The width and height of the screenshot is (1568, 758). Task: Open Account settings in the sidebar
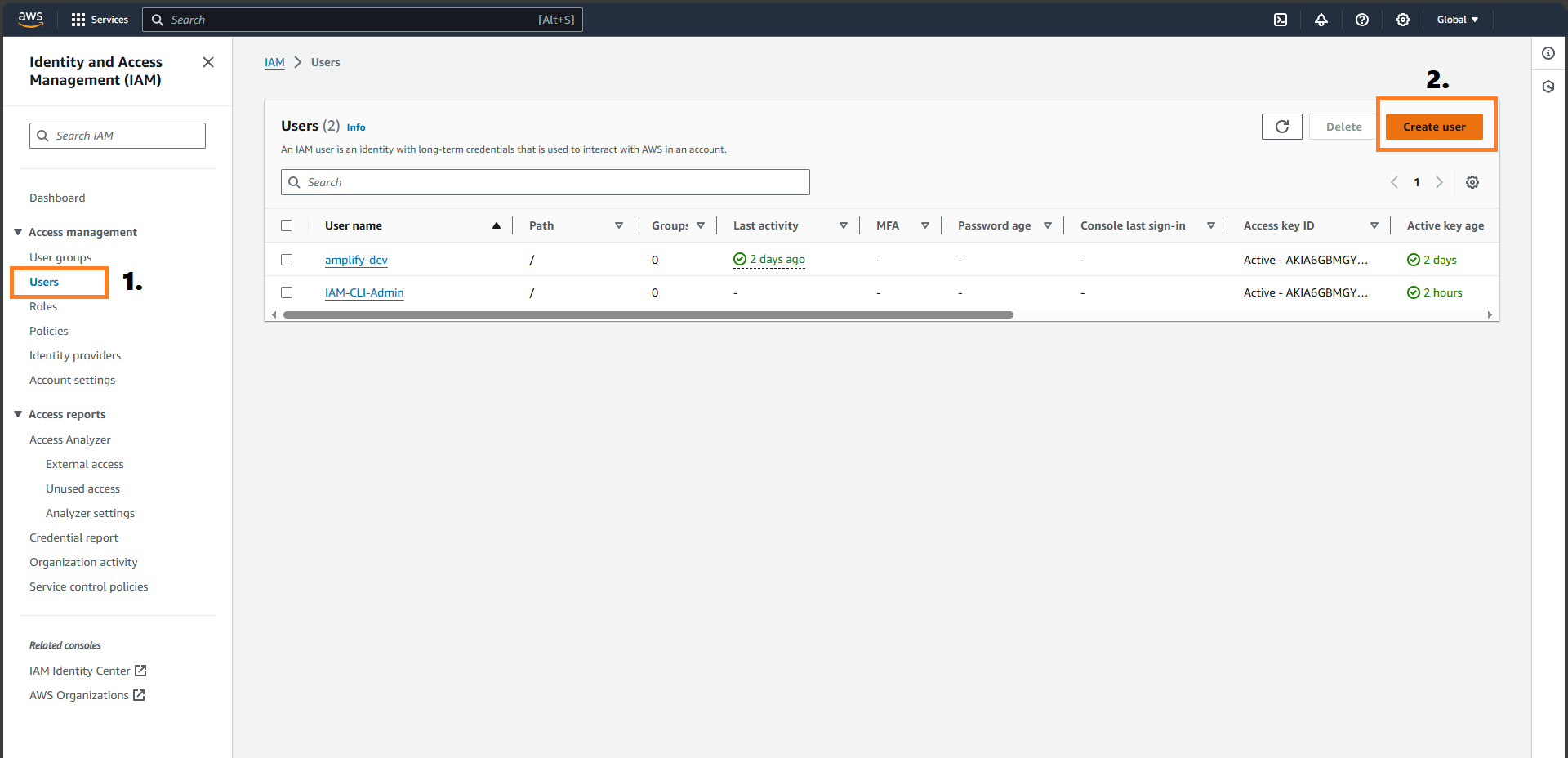coord(72,380)
